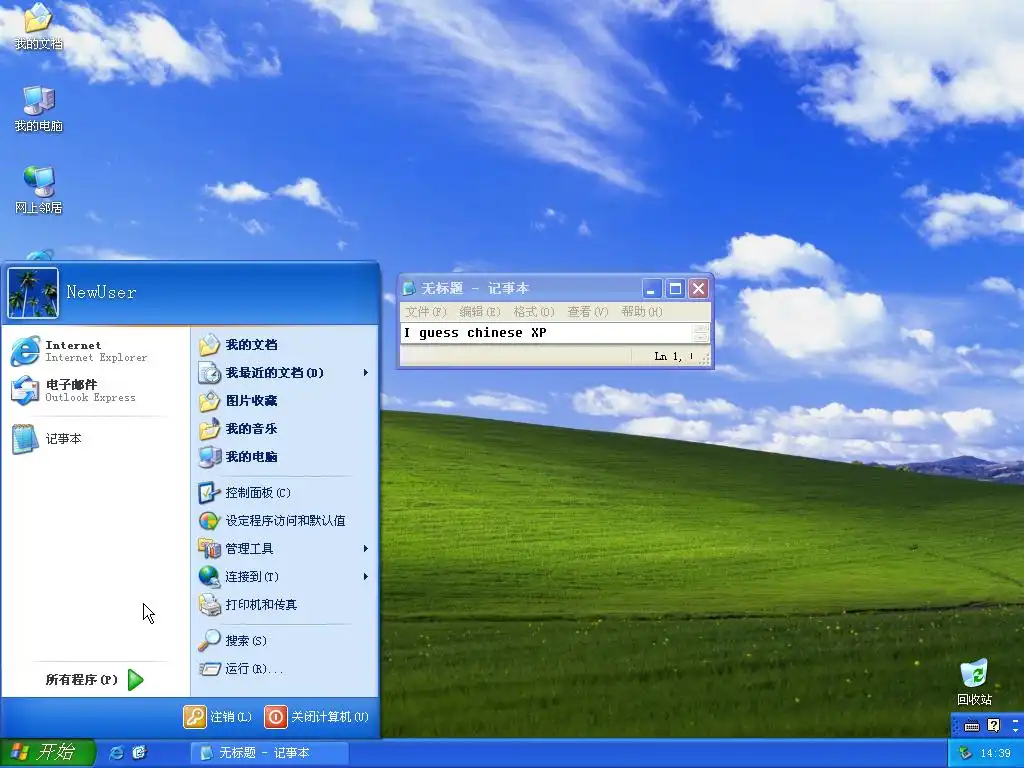Select 网上邻居 desktop icon

point(39,191)
